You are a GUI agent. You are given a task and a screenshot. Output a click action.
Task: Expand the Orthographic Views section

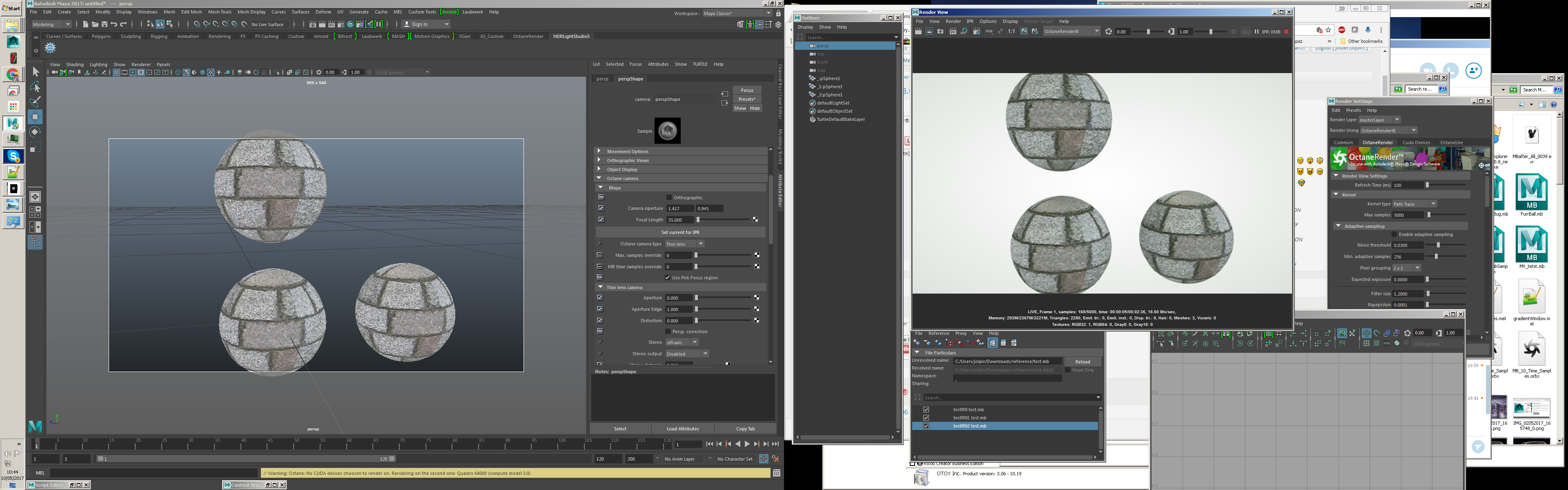(680, 160)
